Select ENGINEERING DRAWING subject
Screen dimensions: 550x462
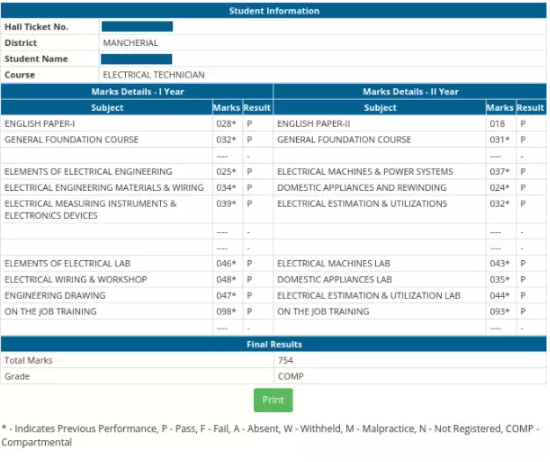click(x=55, y=296)
